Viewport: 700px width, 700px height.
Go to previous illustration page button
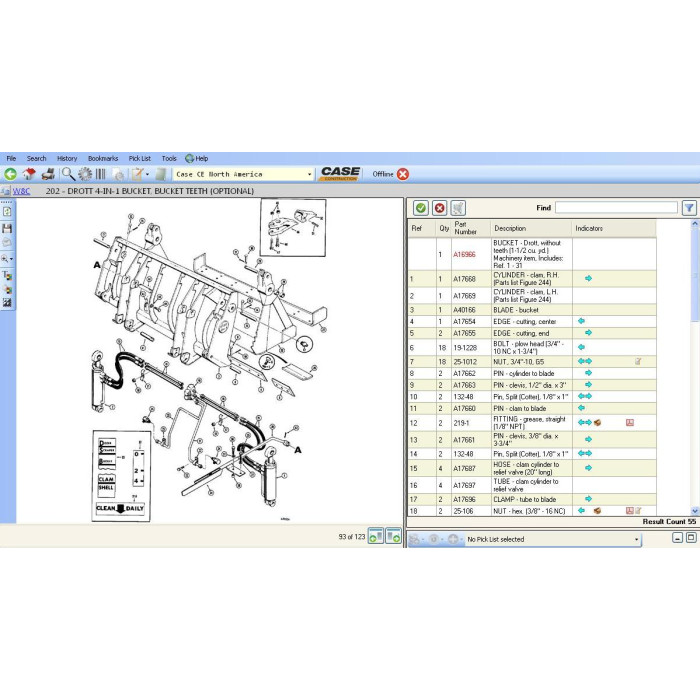coord(376,536)
